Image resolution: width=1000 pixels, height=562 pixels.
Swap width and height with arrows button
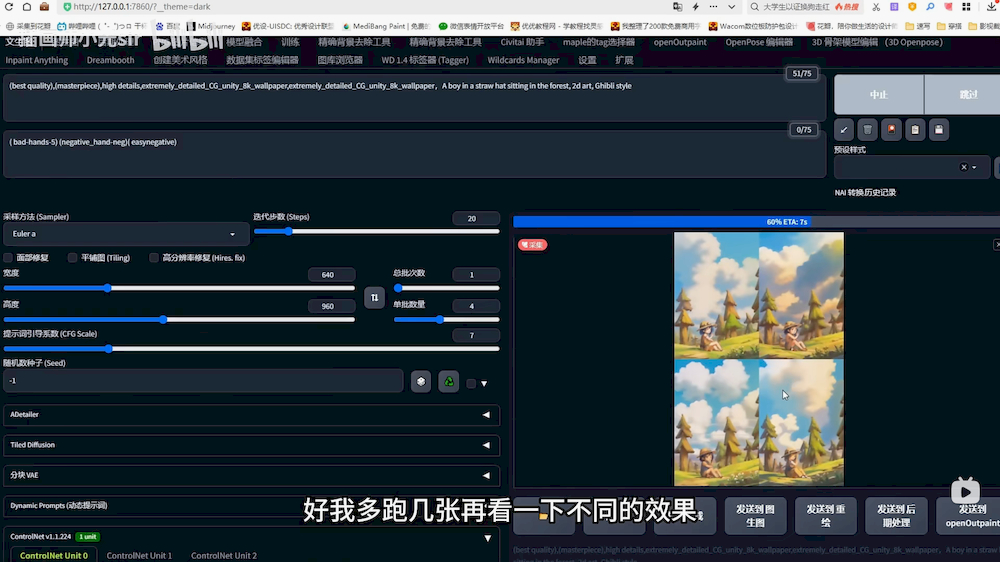374,297
